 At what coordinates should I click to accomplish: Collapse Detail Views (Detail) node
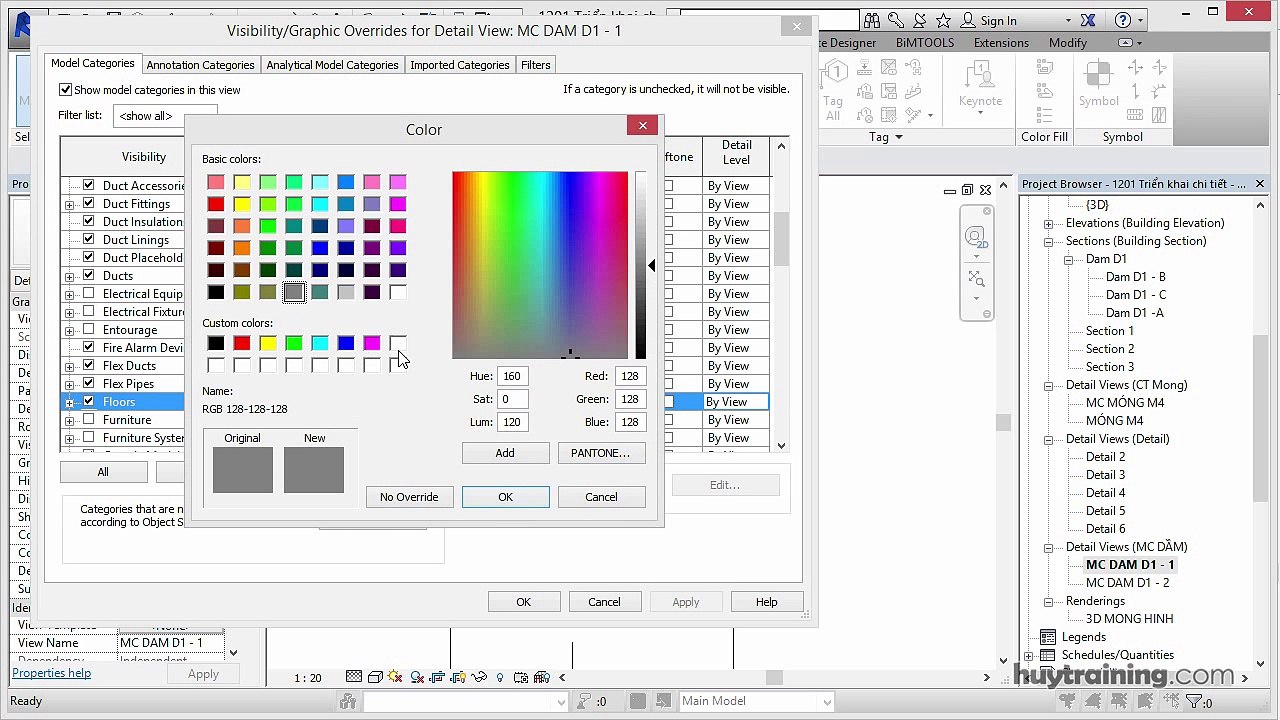(x=1048, y=439)
